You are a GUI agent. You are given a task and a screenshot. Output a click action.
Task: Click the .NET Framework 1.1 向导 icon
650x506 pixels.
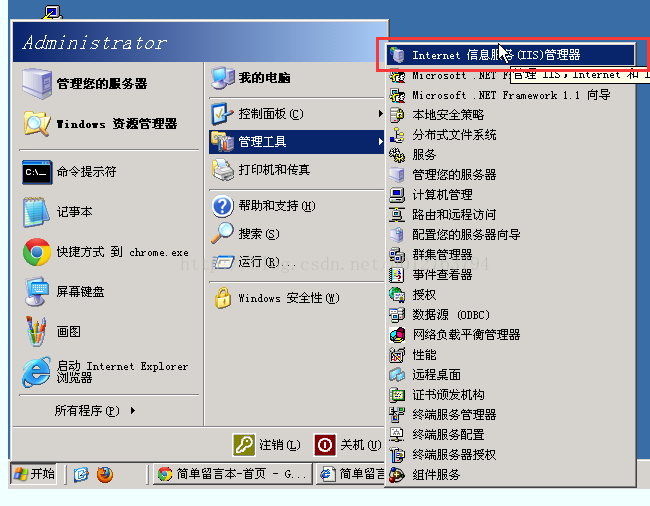coord(397,95)
